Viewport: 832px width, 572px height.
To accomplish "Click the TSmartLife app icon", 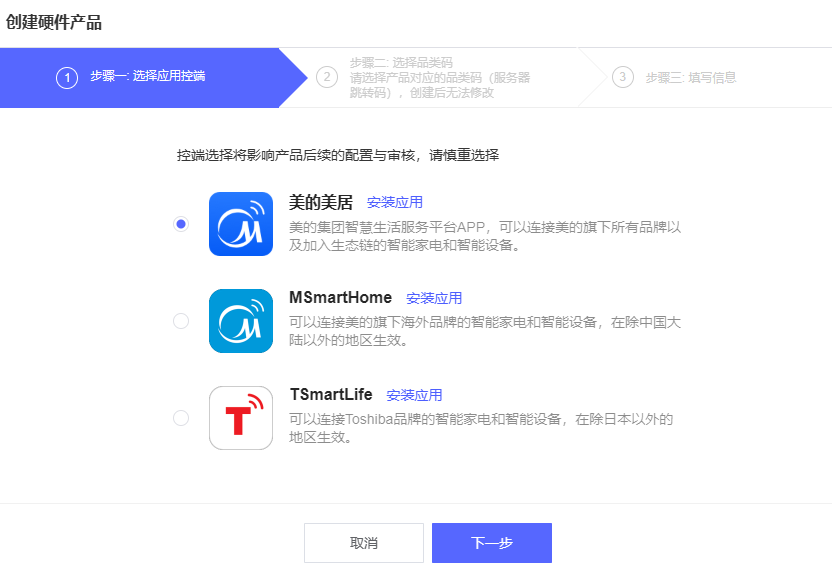I will point(241,418).
